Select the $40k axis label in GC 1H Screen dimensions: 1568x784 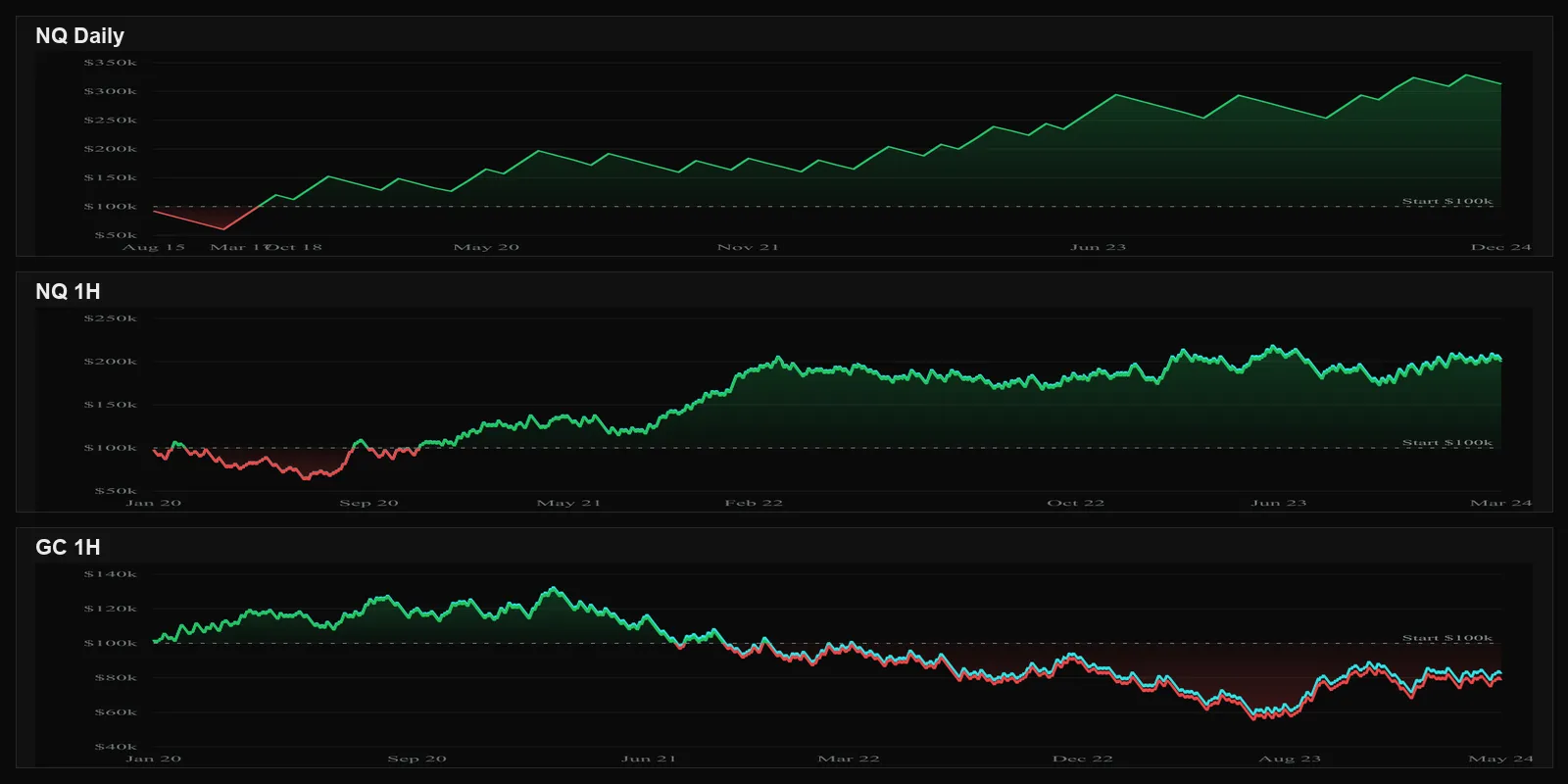click(116, 747)
